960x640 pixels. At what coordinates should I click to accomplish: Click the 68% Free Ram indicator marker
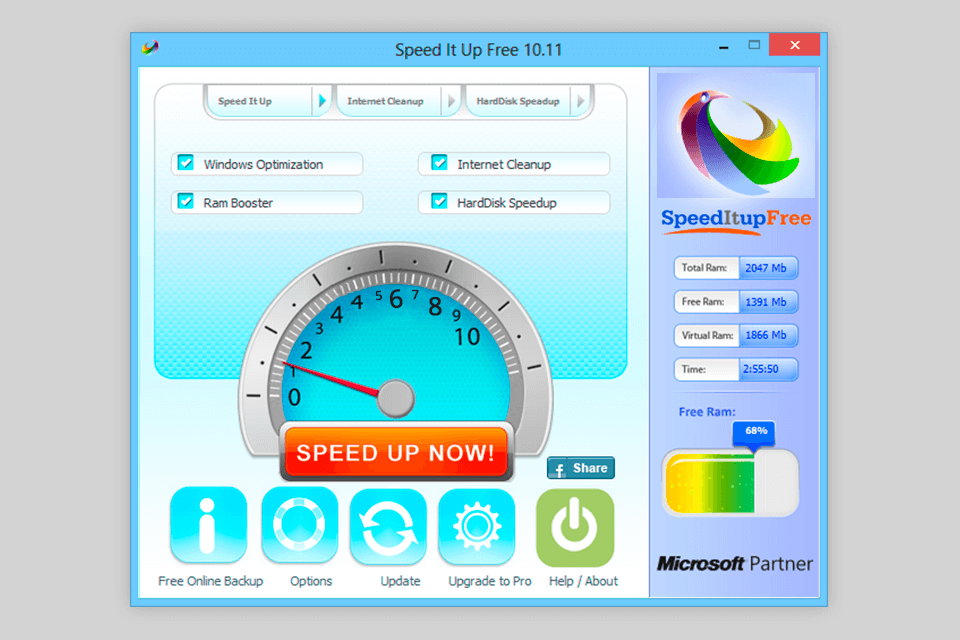(x=754, y=434)
